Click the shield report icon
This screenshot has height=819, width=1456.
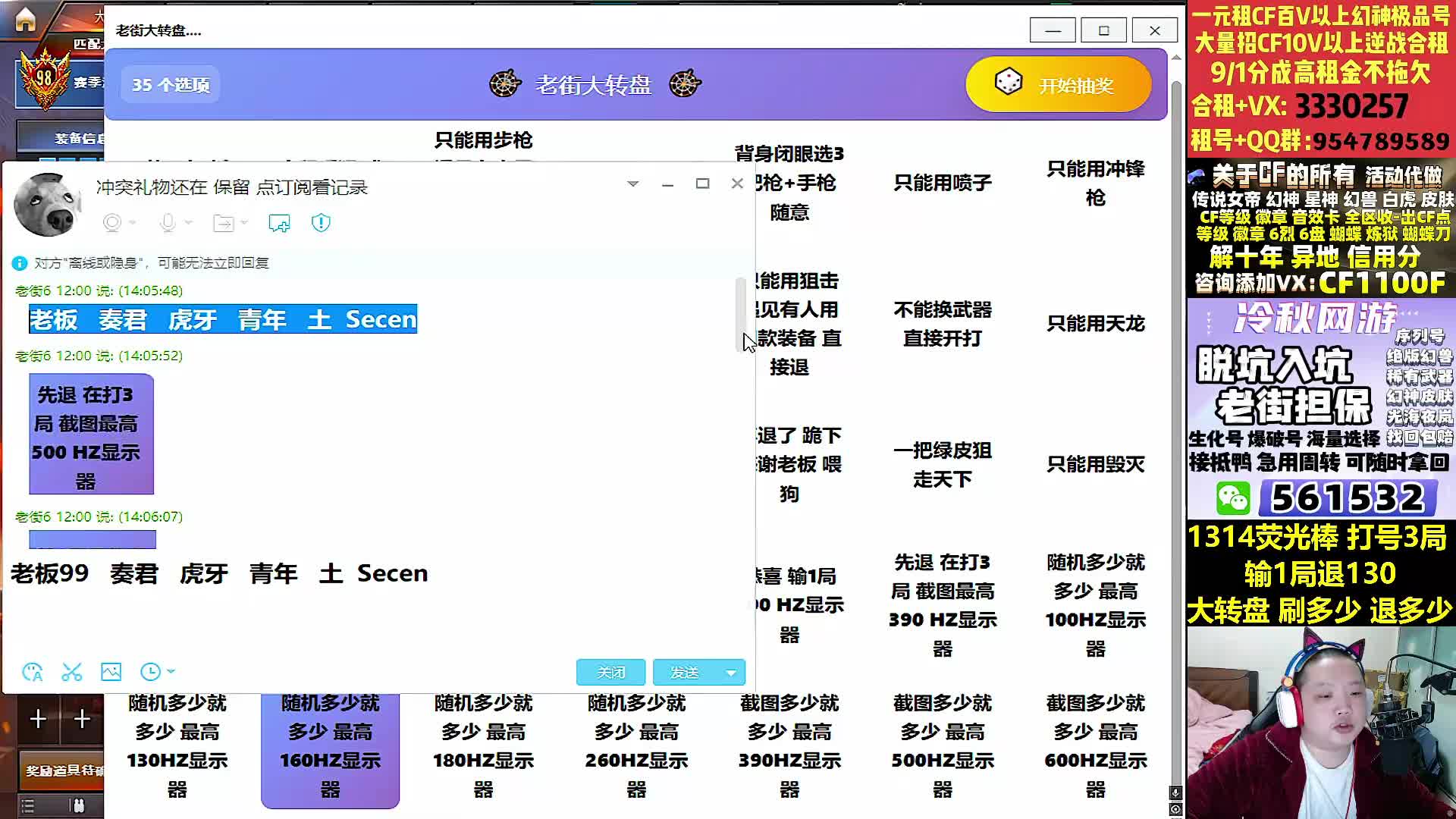321,223
